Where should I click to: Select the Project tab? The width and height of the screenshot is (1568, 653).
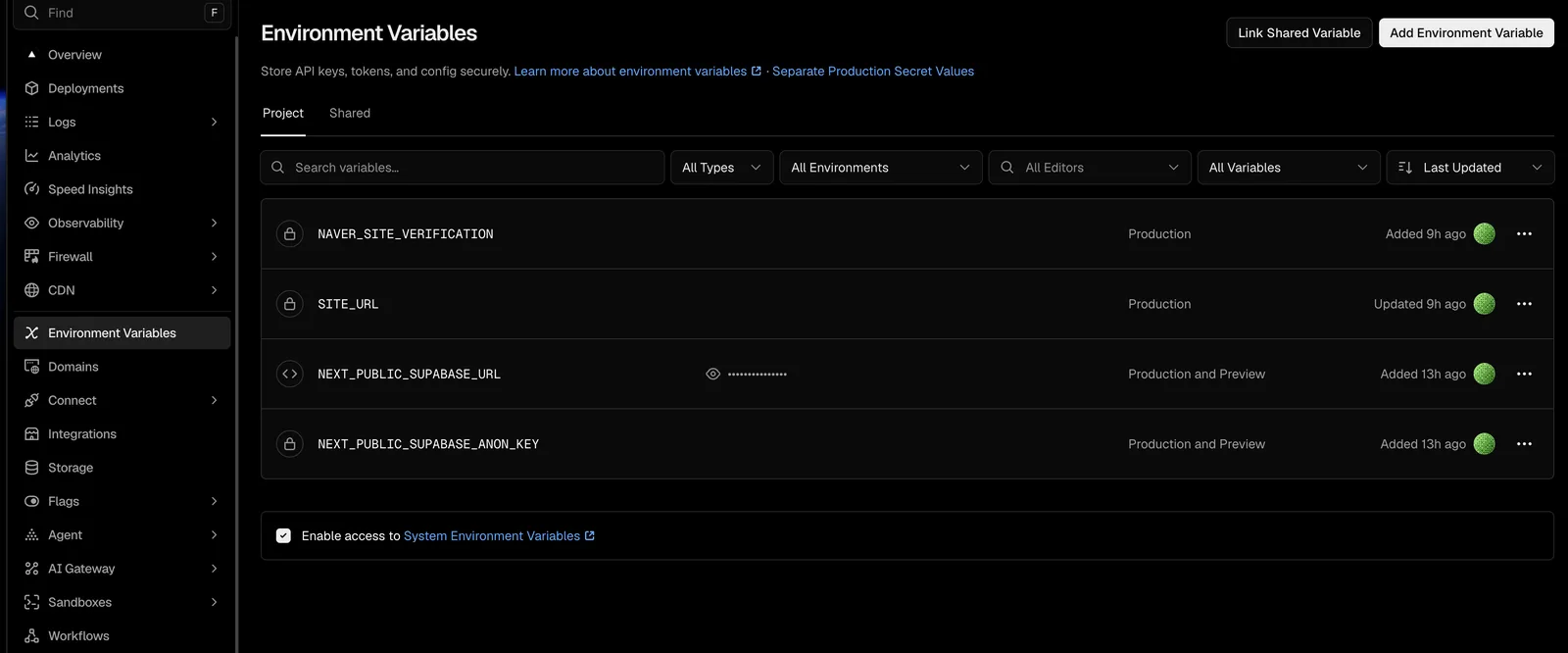pyautogui.click(x=283, y=114)
